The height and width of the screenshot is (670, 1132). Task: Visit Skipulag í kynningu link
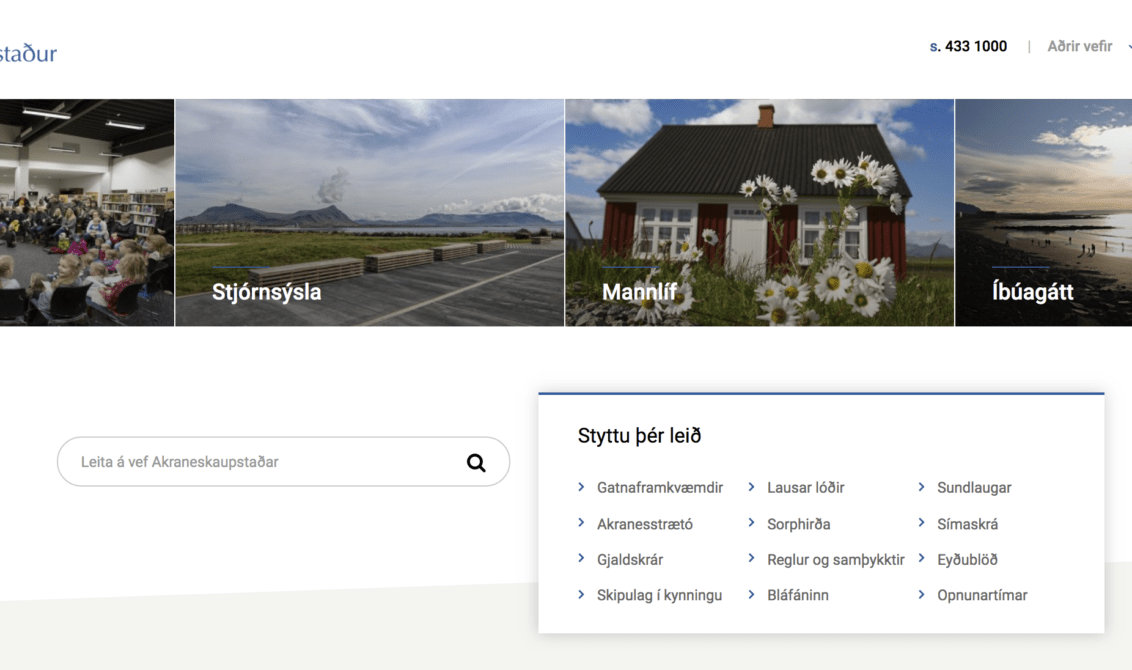click(659, 596)
